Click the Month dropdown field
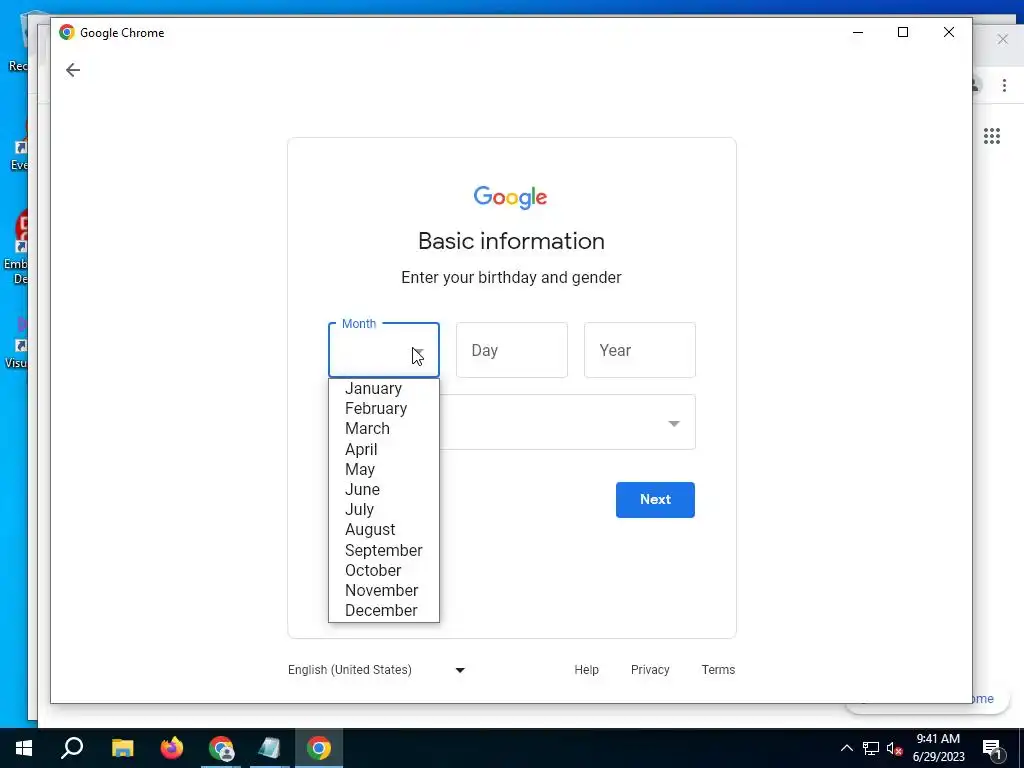The image size is (1024, 768). coord(383,350)
